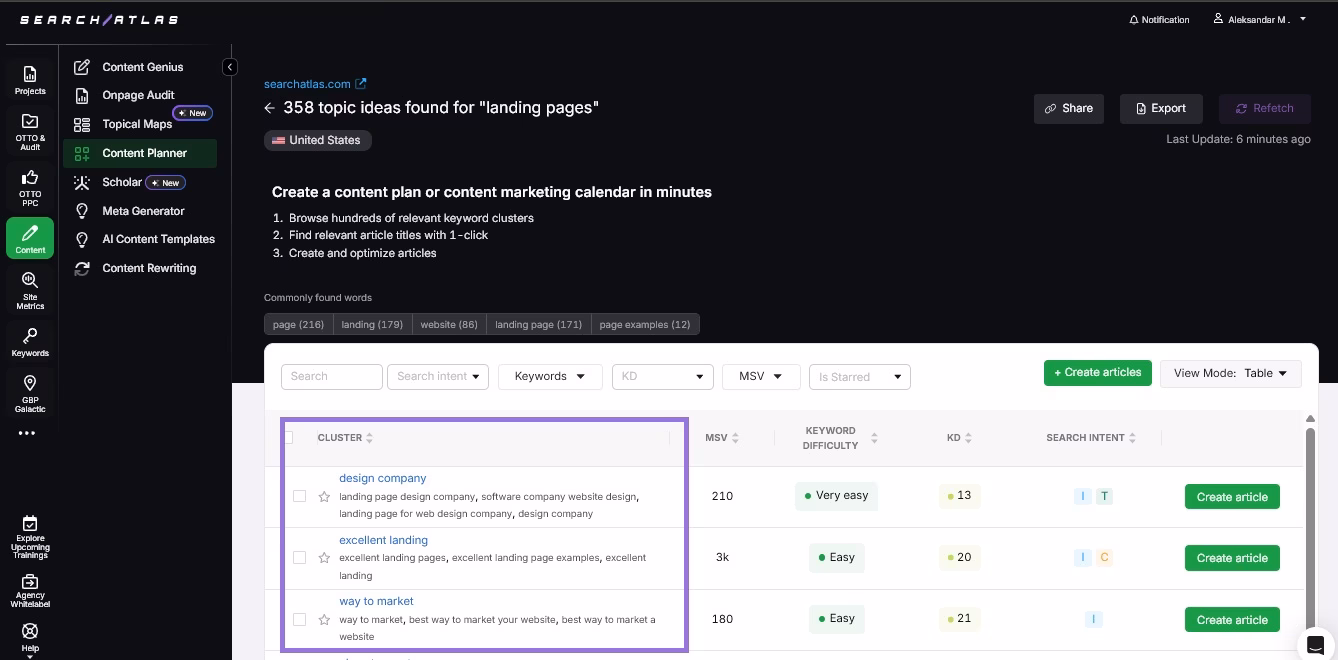This screenshot has height=660, width=1338.
Task: Open the Search intent dropdown
Action: coord(438,377)
